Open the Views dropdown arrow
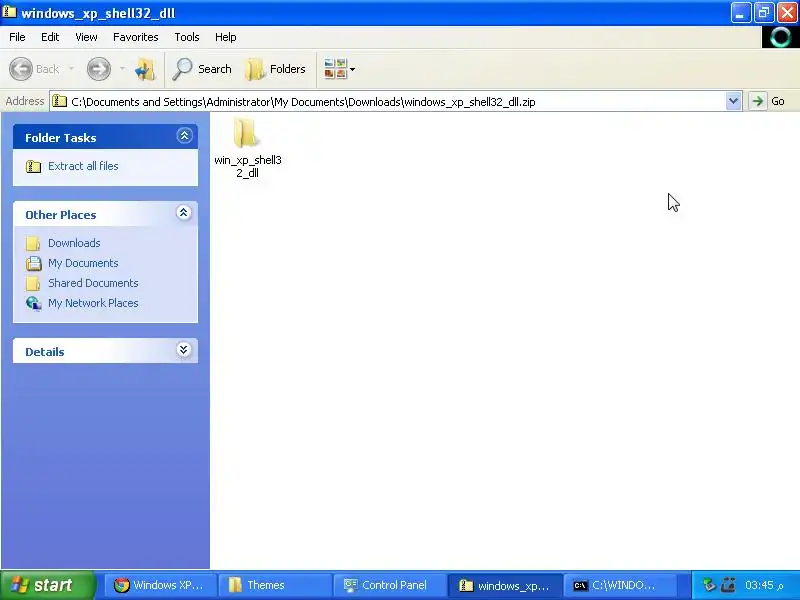The image size is (800, 600). coord(353,69)
